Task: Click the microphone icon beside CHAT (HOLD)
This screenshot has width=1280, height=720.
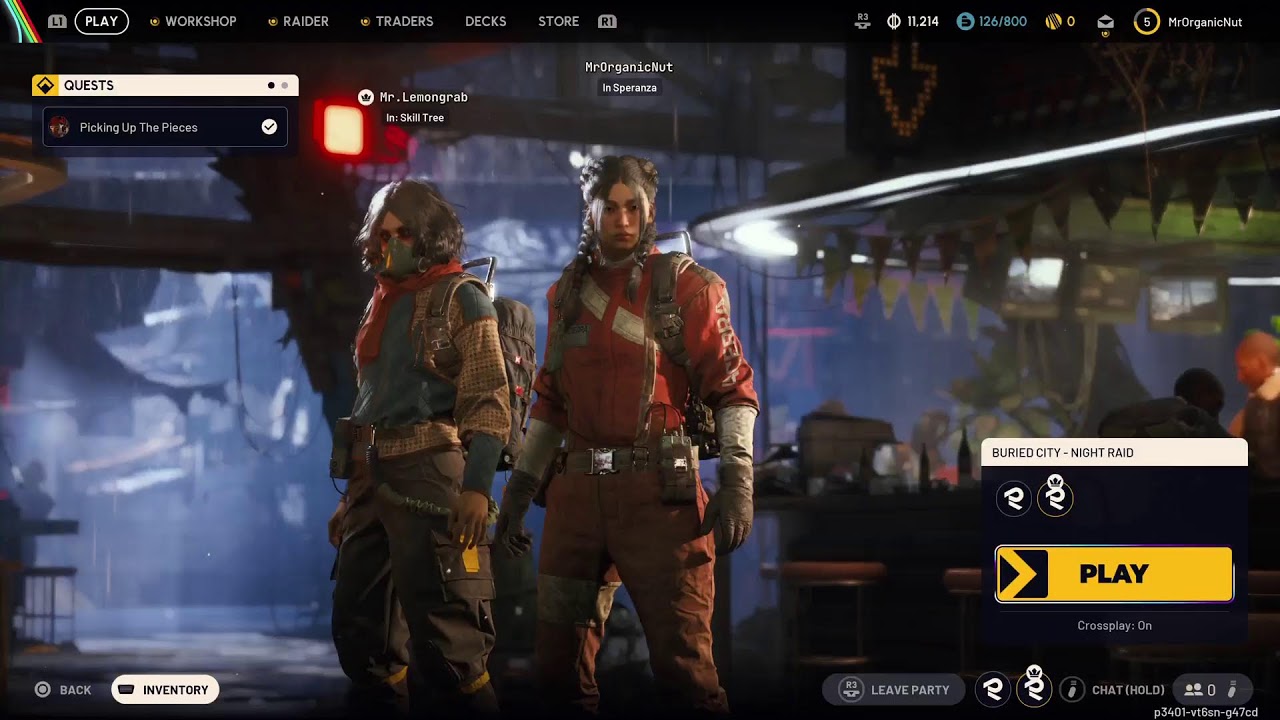Action: pyautogui.click(x=1072, y=689)
